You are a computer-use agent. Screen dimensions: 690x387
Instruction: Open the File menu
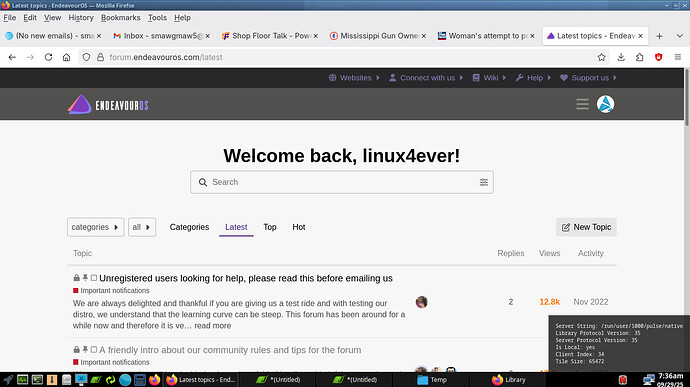click(x=10, y=18)
